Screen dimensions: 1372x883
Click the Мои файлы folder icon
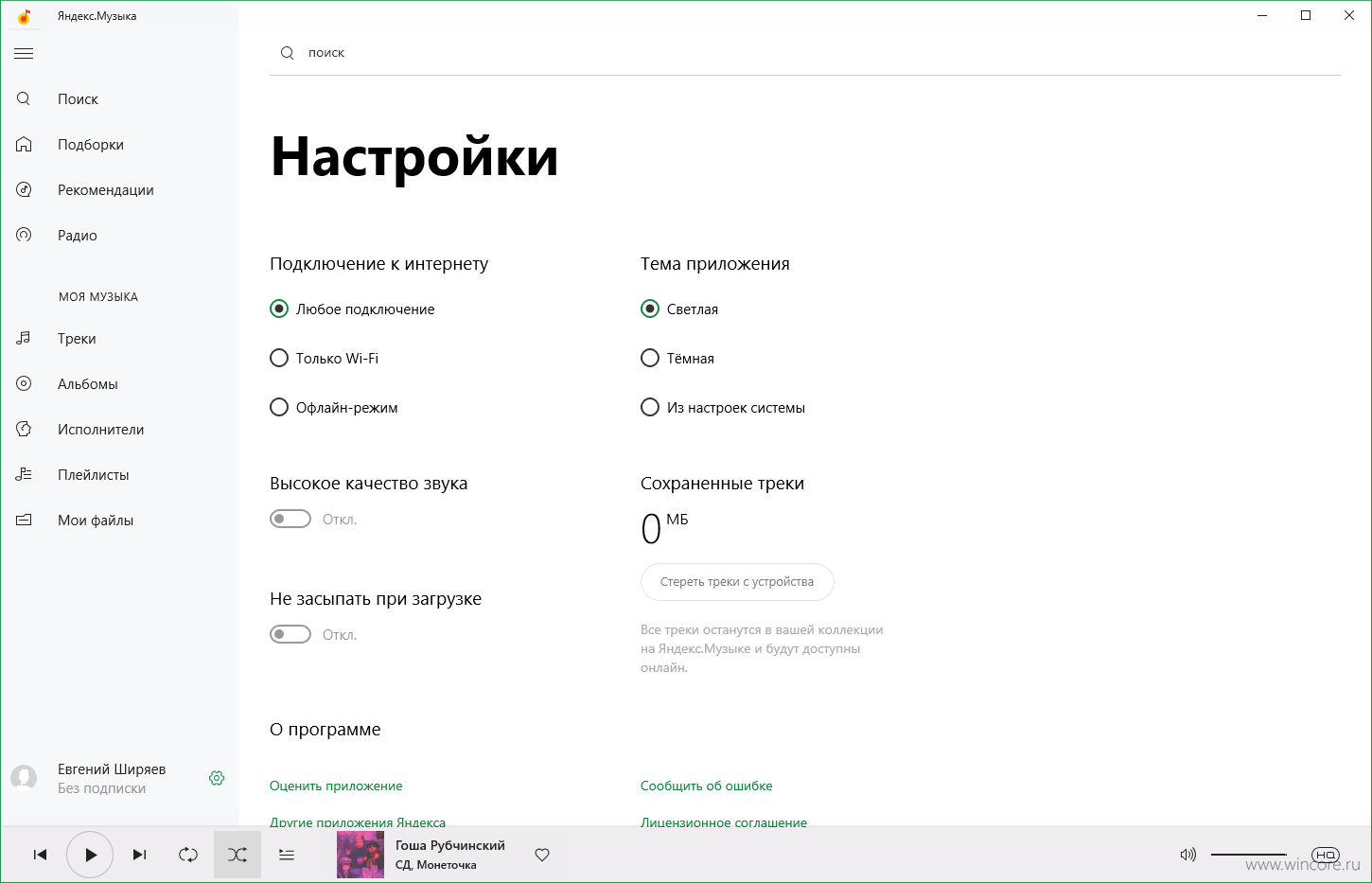(24, 520)
